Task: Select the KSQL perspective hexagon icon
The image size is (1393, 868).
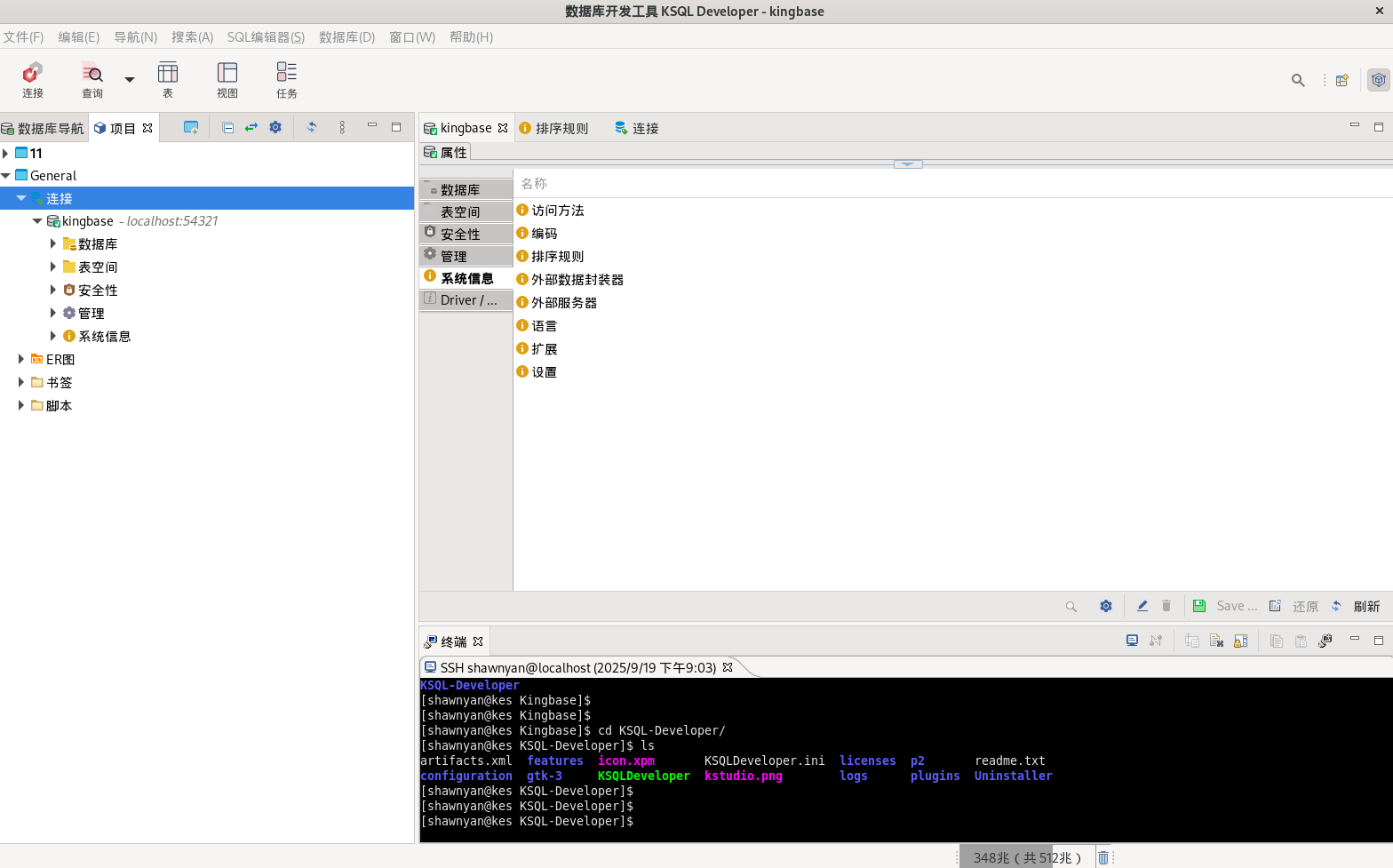Action: coord(1378,80)
